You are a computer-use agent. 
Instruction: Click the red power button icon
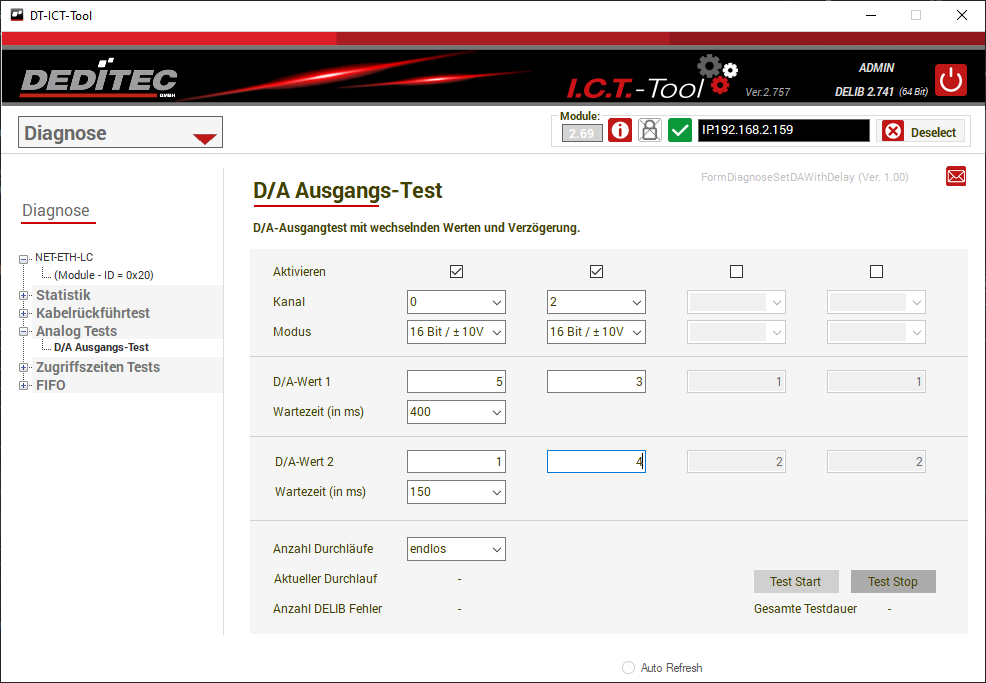(x=951, y=80)
